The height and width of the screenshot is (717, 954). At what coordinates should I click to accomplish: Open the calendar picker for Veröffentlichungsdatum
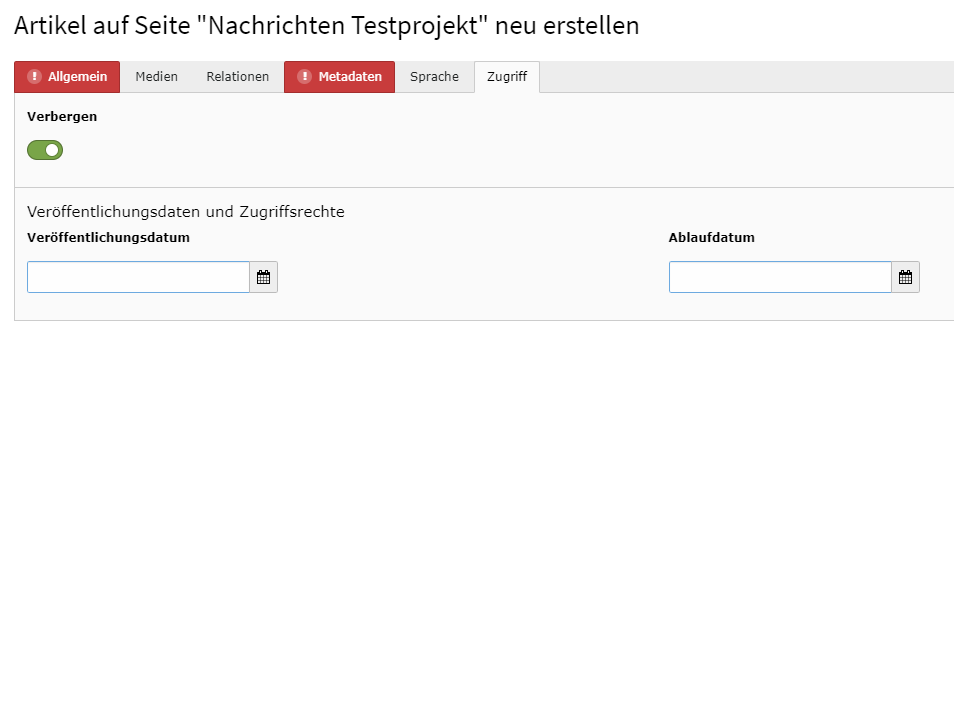[263, 277]
